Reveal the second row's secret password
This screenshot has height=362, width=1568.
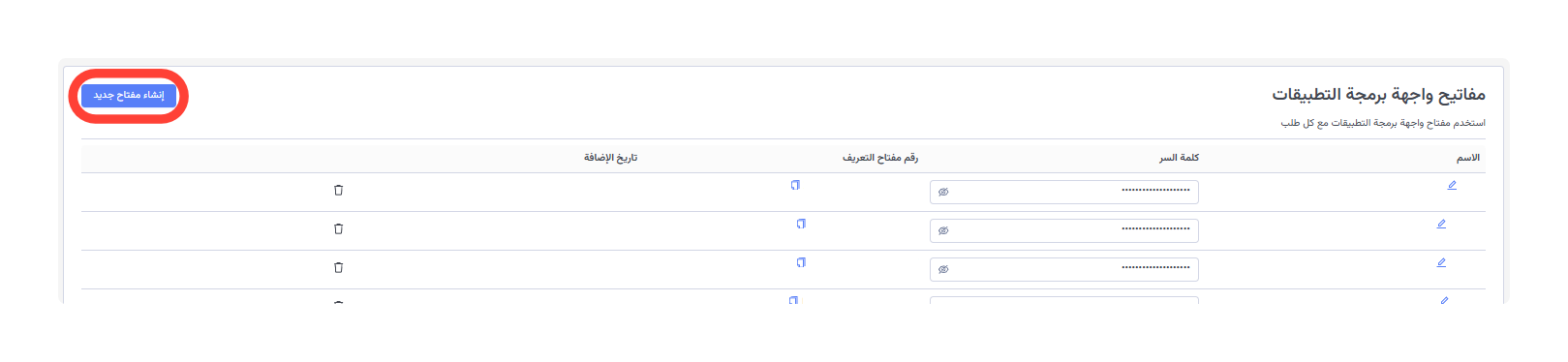(943, 230)
